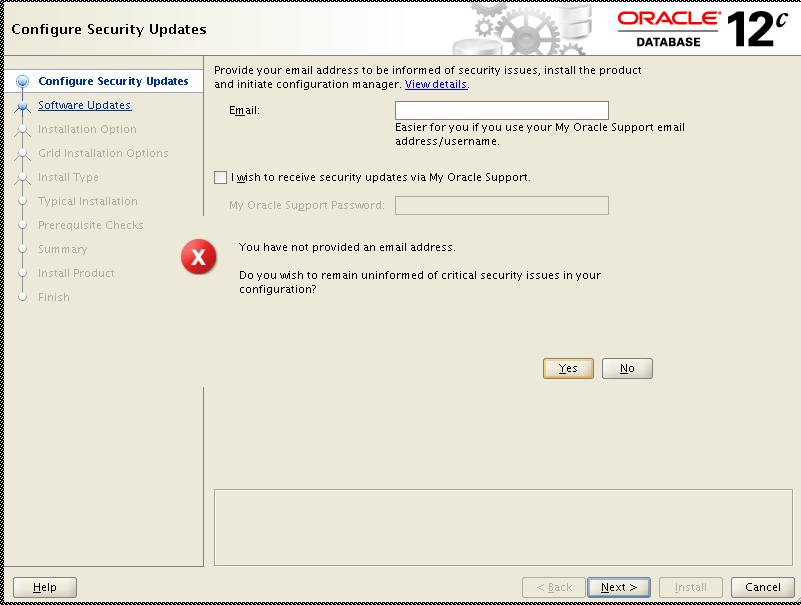801x605 pixels.
Task: Go to the Software Updates step
Action: [x=84, y=105]
